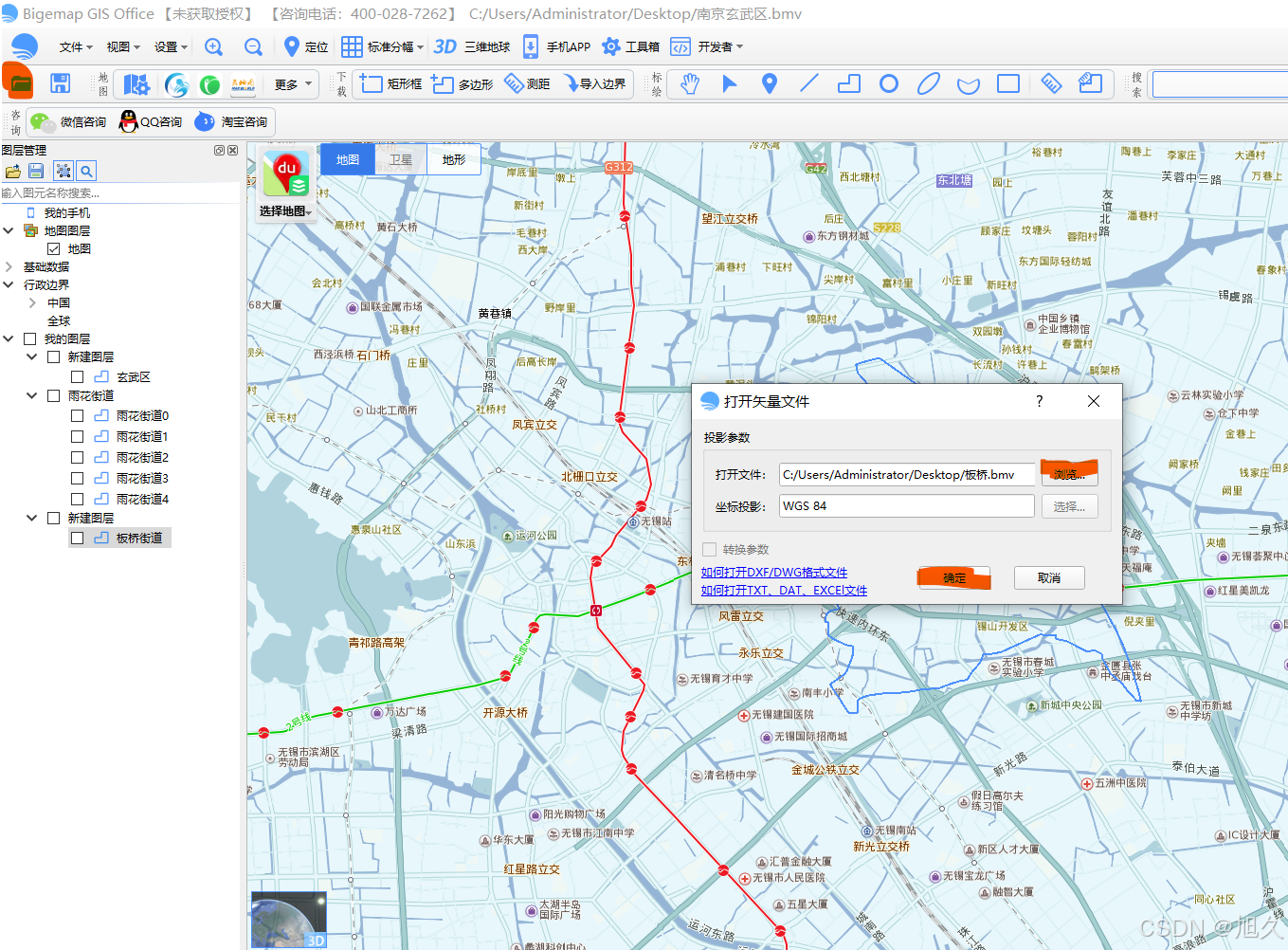Click the 3D globe thumbnail on map
Image resolution: width=1288 pixels, height=950 pixels.
[288, 919]
